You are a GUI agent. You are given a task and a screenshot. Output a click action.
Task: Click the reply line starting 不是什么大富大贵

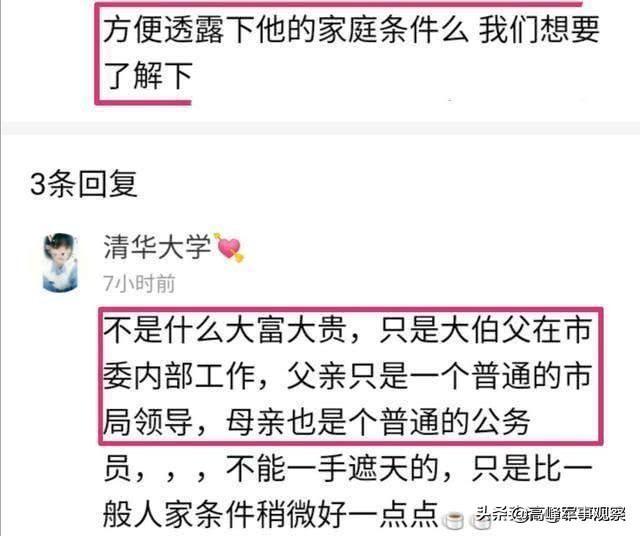pos(347,330)
